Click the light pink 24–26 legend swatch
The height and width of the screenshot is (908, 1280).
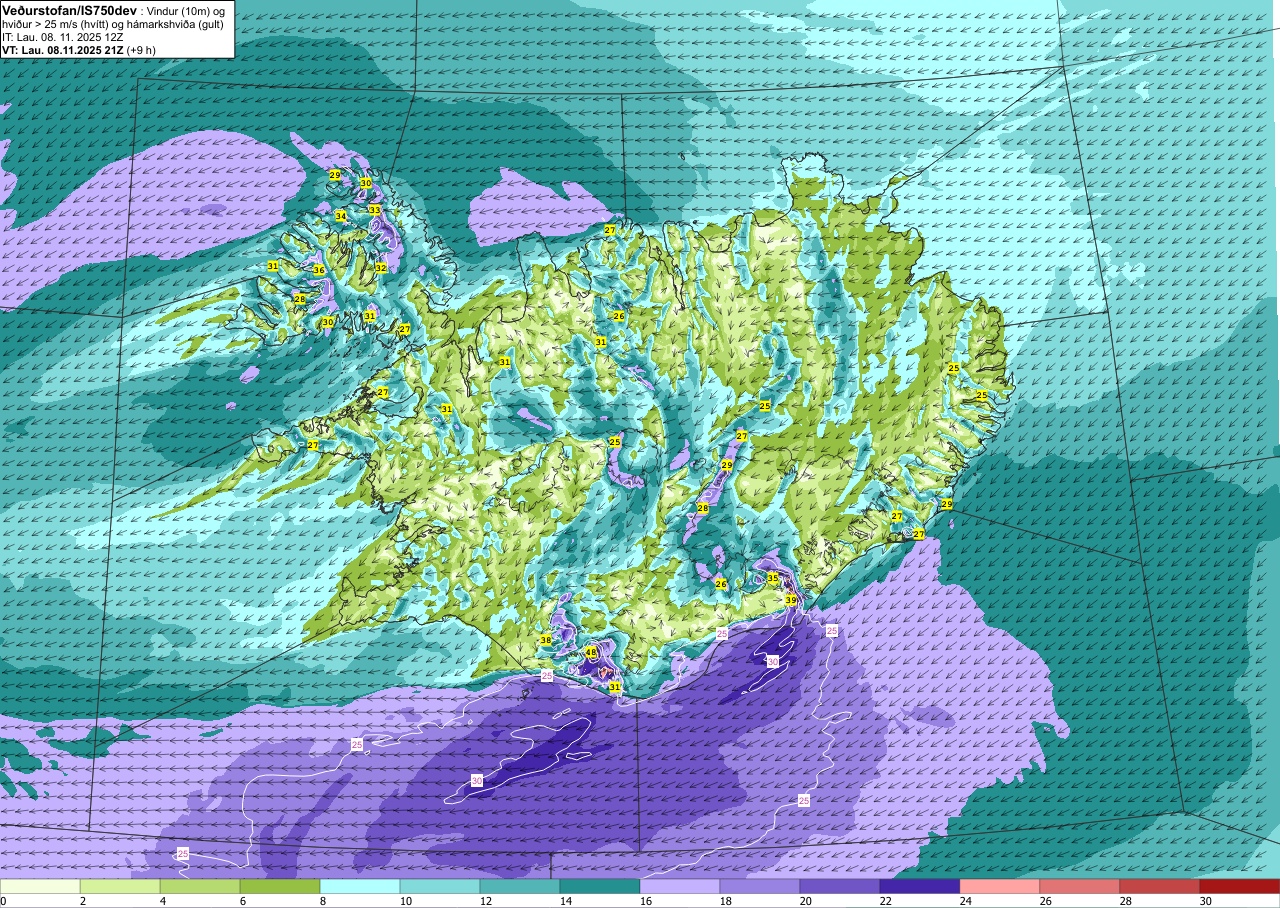click(x=1000, y=886)
